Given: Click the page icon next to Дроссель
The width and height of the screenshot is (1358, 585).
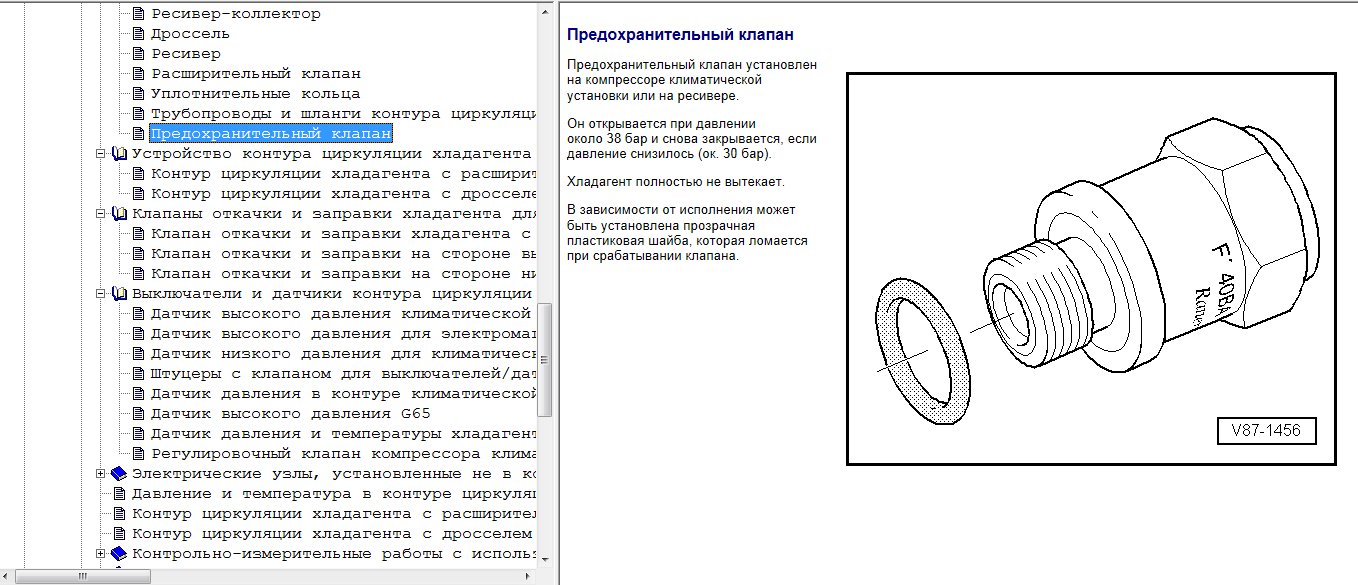Looking at the screenshot, I should click(x=138, y=34).
